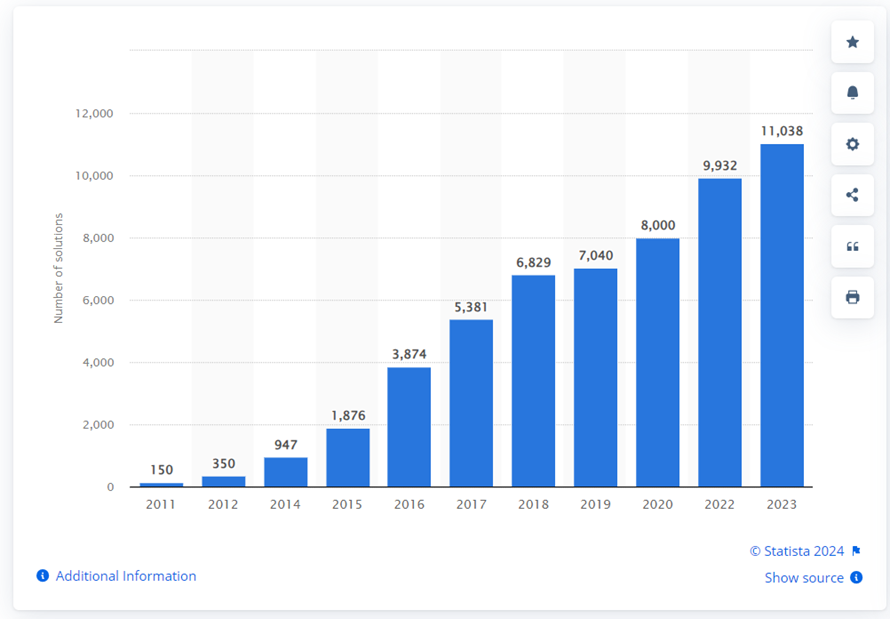Click the 2019 bar labeled 7,040

[596, 377]
